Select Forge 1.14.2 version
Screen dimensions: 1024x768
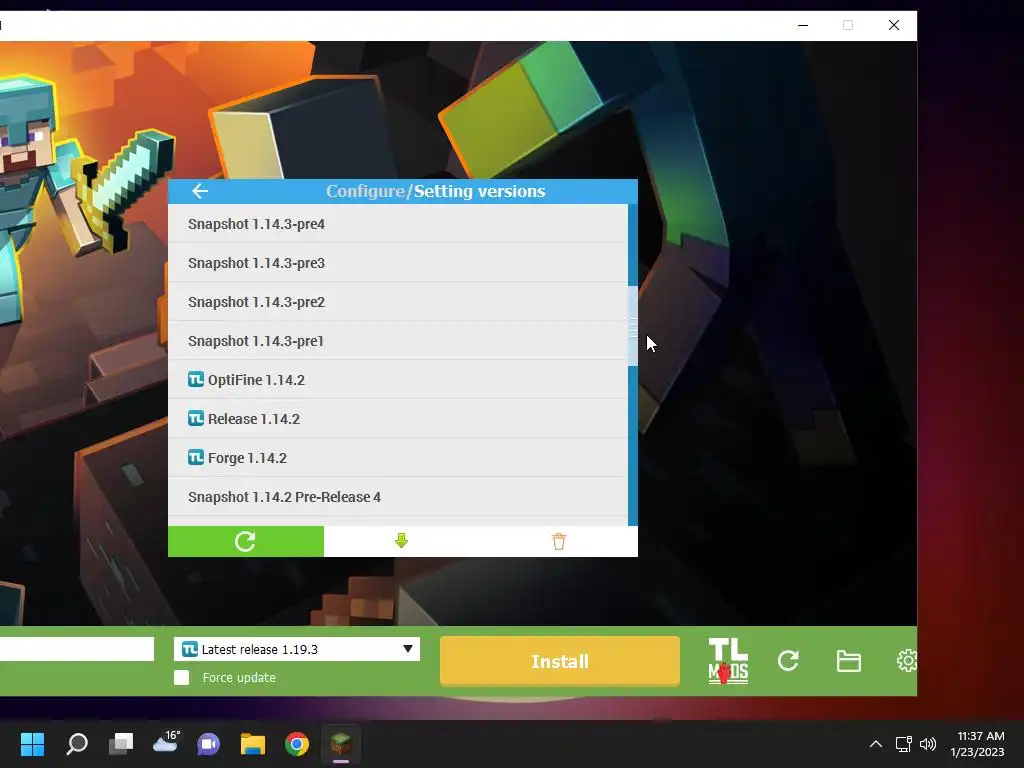click(x=398, y=458)
